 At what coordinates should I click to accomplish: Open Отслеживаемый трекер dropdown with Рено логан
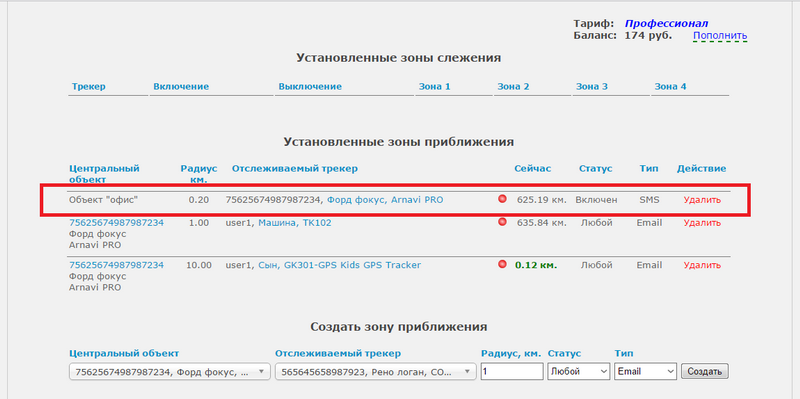(376, 371)
